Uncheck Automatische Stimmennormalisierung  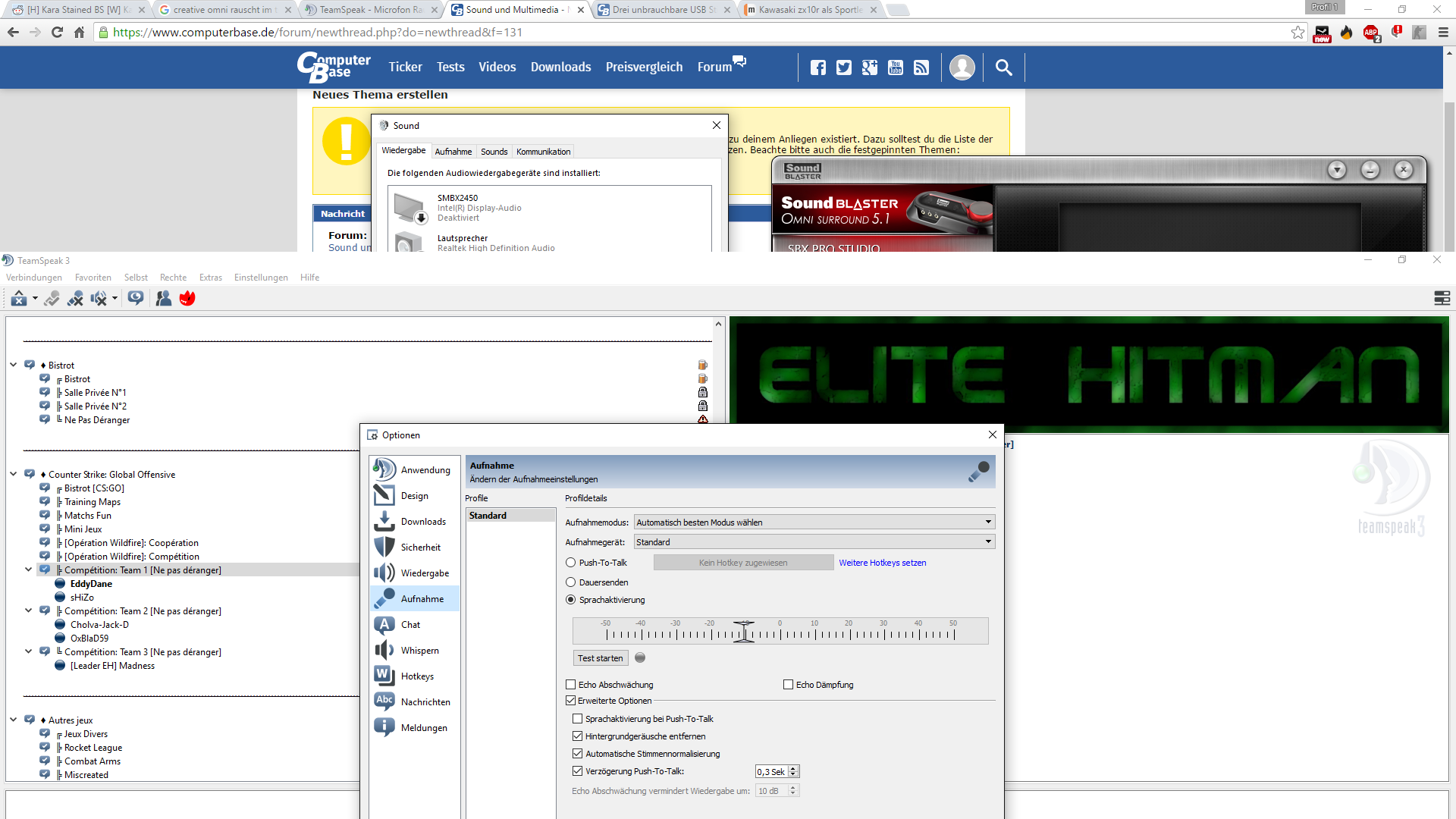click(x=578, y=754)
